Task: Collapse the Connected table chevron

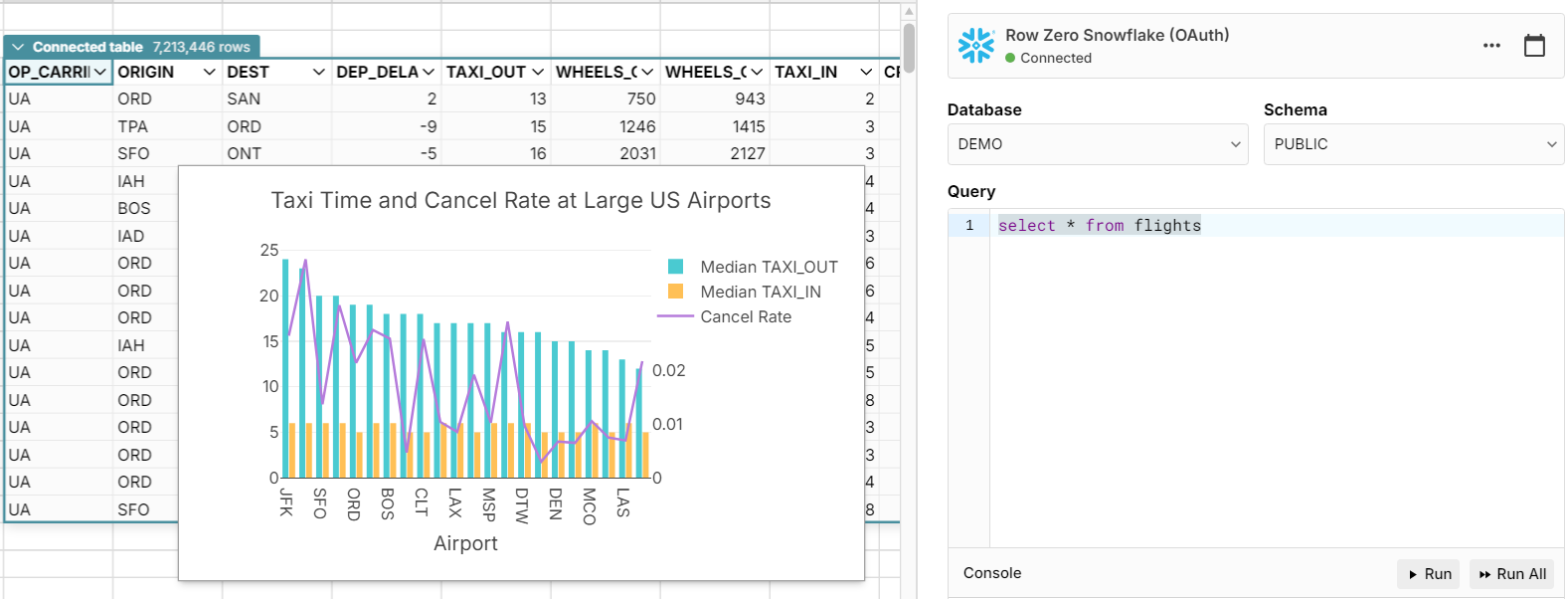Action: pyautogui.click(x=18, y=47)
